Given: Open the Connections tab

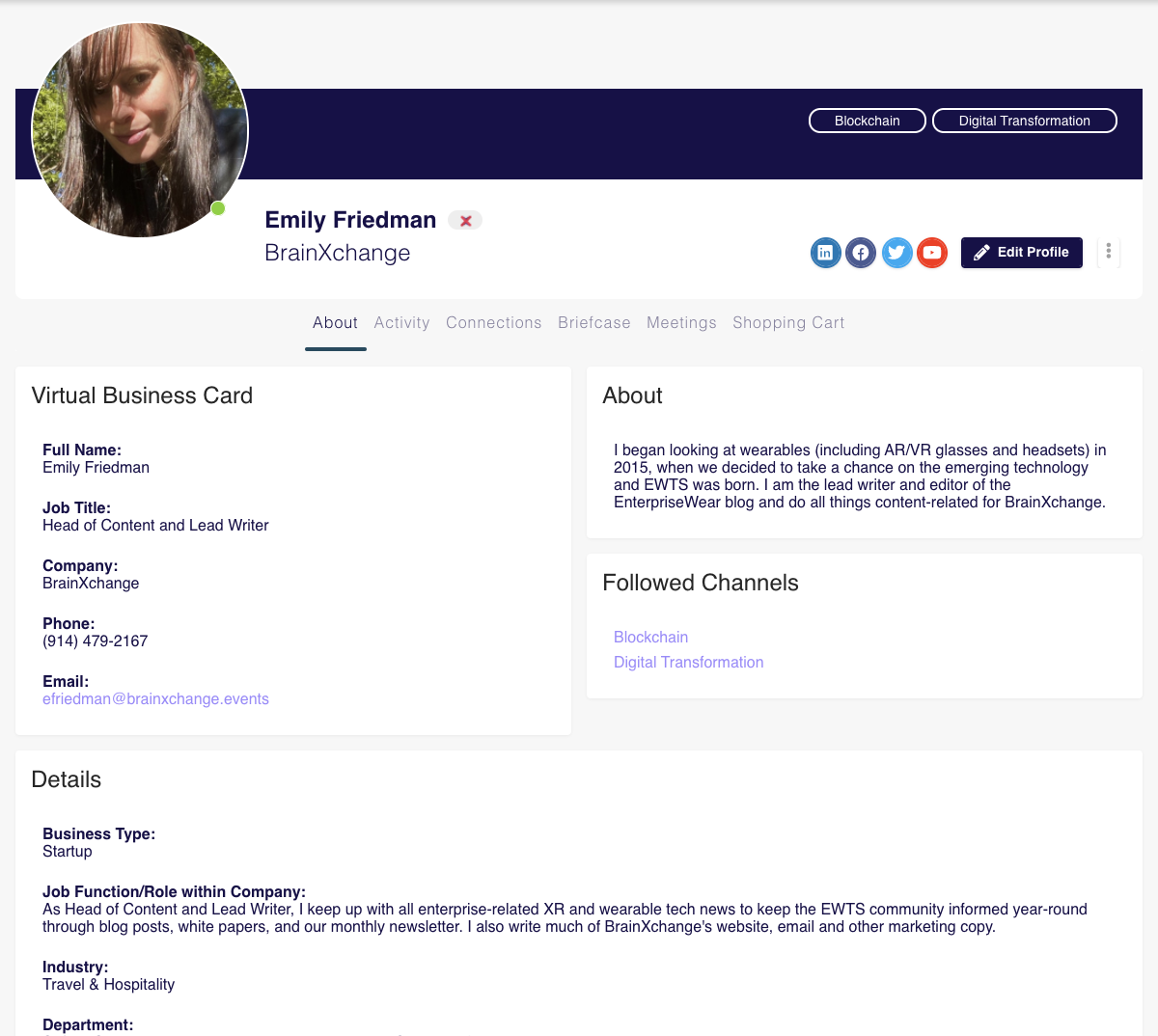Looking at the screenshot, I should pyautogui.click(x=494, y=323).
